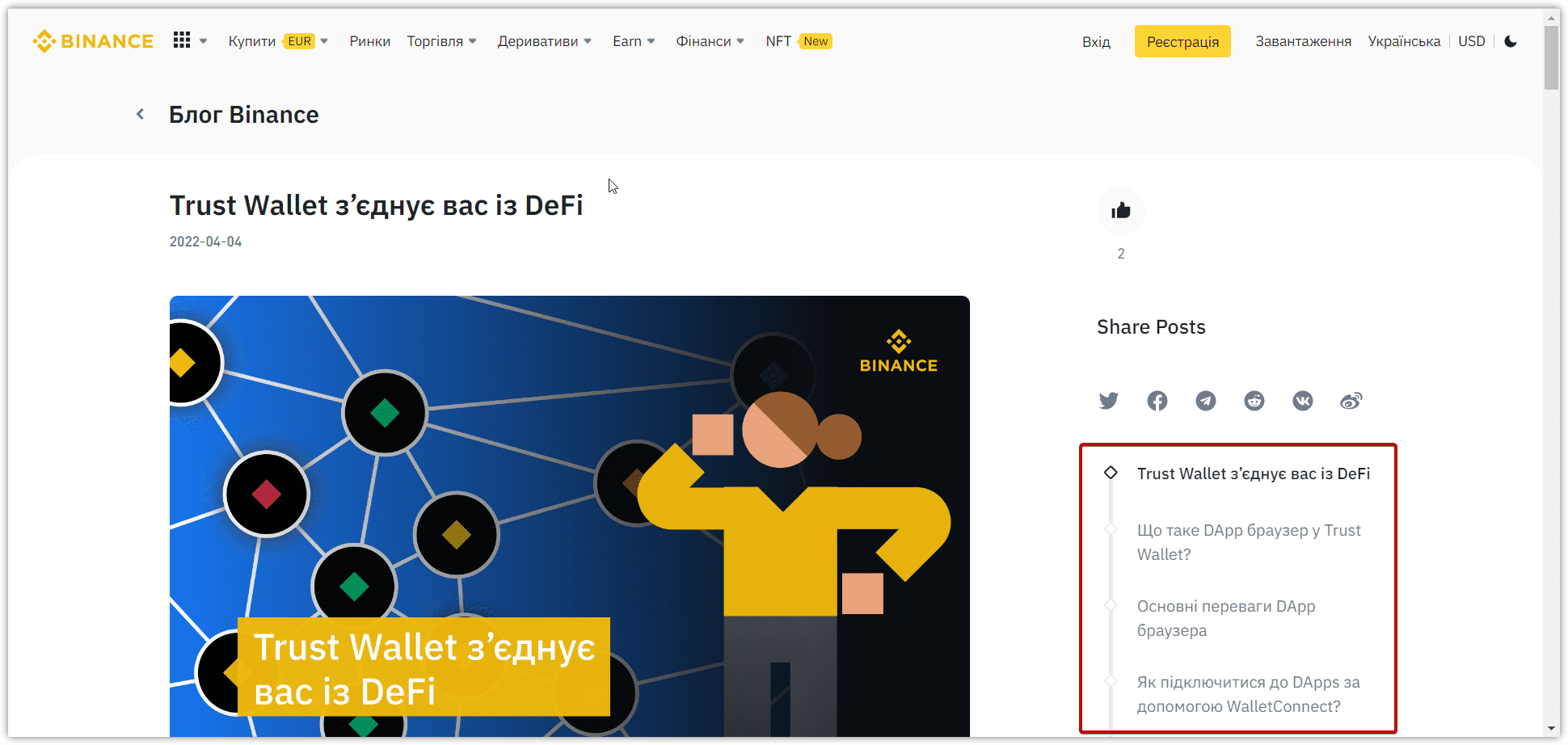The width and height of the screenshot is (1568, 745).
Task: Open the Earn menu
Action: tap(627, 41)
